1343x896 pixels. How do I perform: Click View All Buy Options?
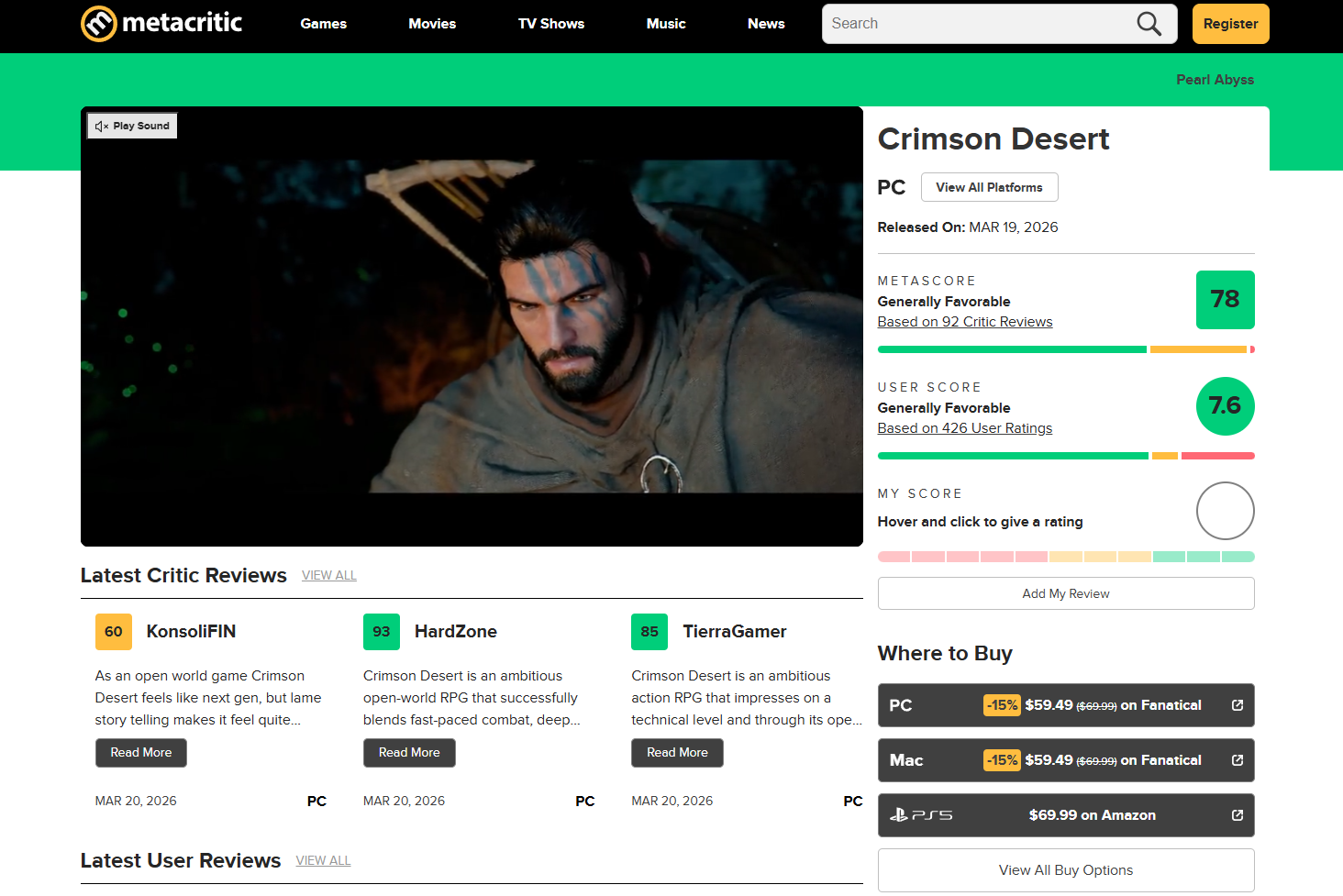click(1065, 869)
